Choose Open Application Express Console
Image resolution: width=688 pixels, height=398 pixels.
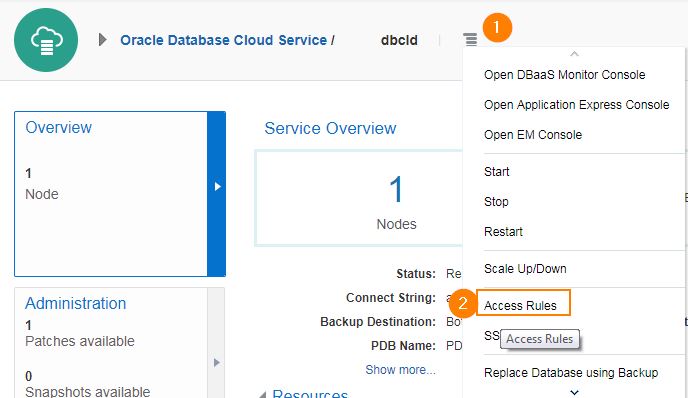tap(577, 104)
